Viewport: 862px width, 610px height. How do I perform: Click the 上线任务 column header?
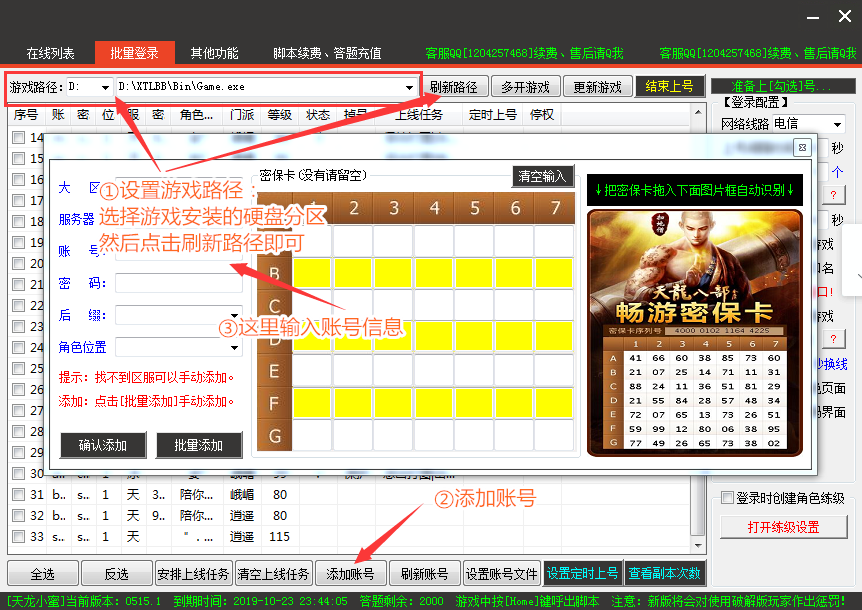419,114
